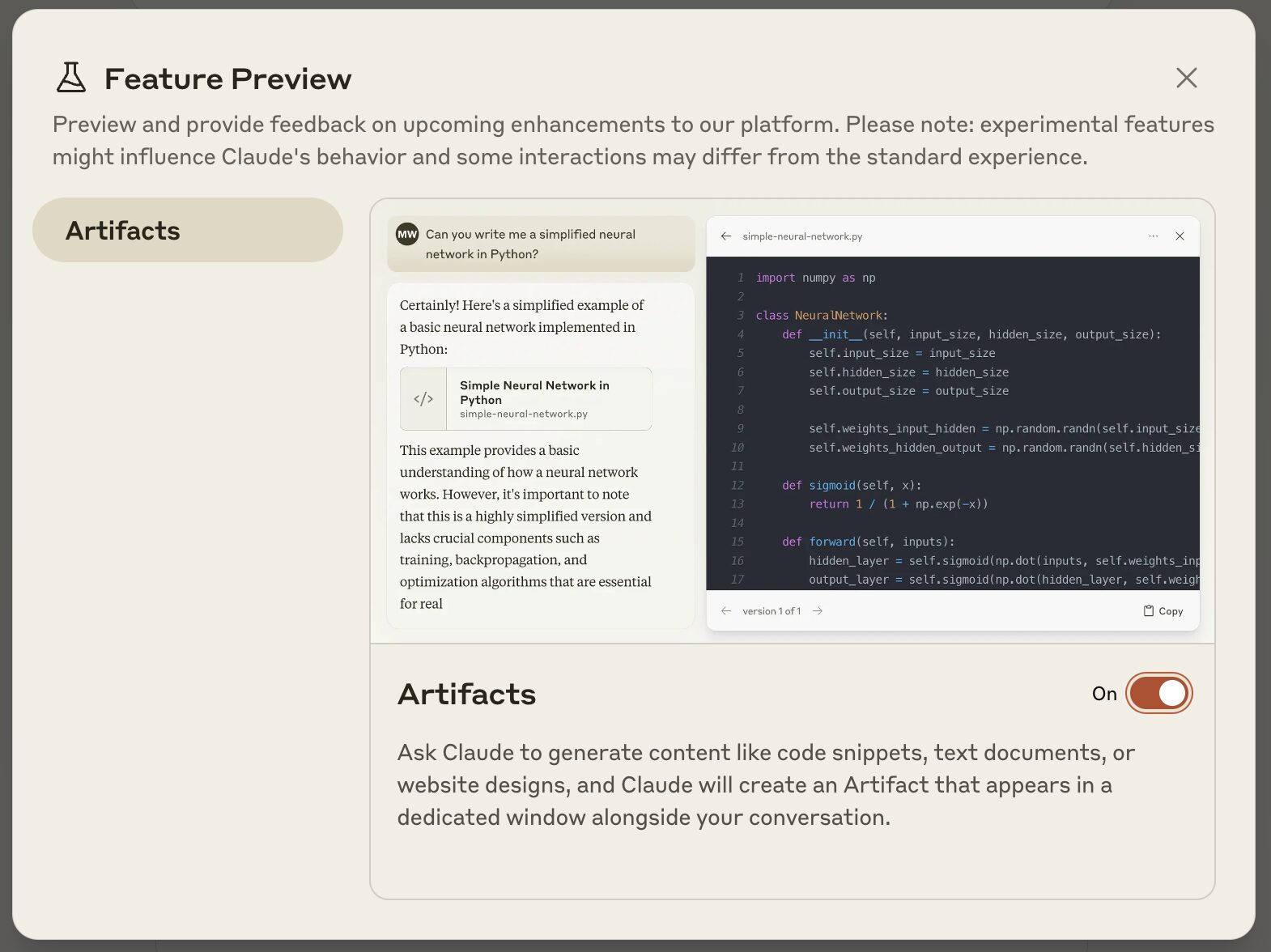Open the three-dot menu in artifact header
This screenshot has width=1271, height=952.
point(1153,236)
